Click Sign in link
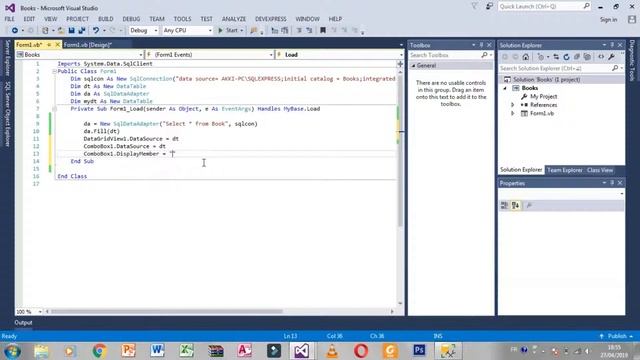This screenshot has height=360, width=640. pos(608,20)
